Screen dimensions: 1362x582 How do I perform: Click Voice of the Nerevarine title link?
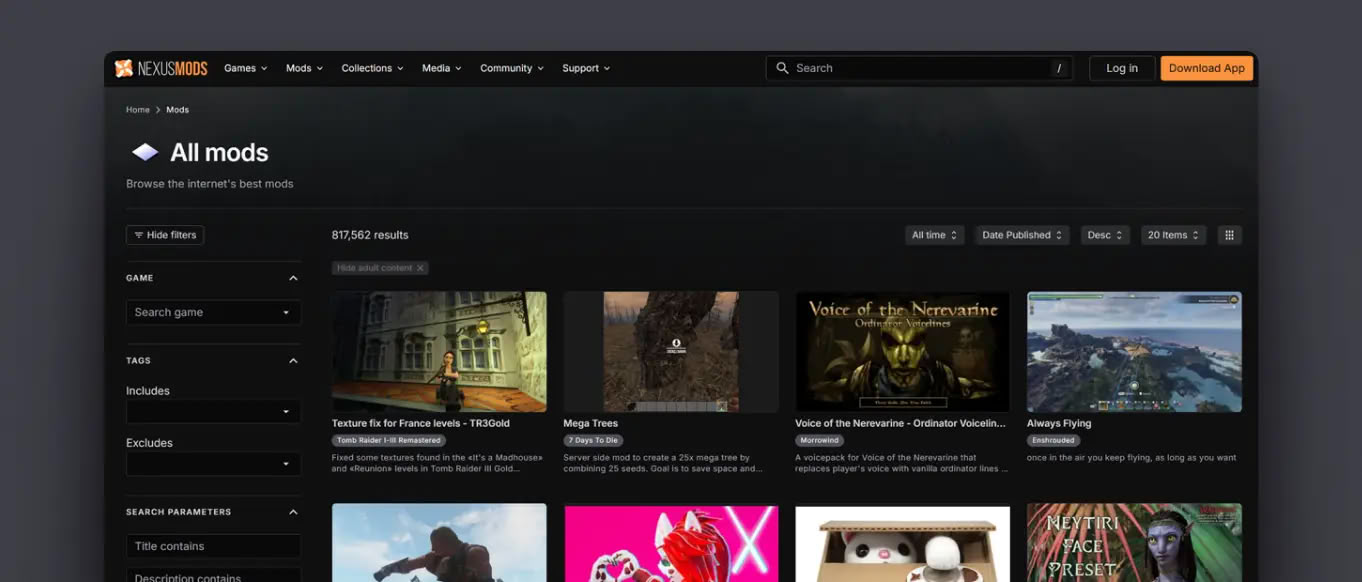click(x=900, y=423)
